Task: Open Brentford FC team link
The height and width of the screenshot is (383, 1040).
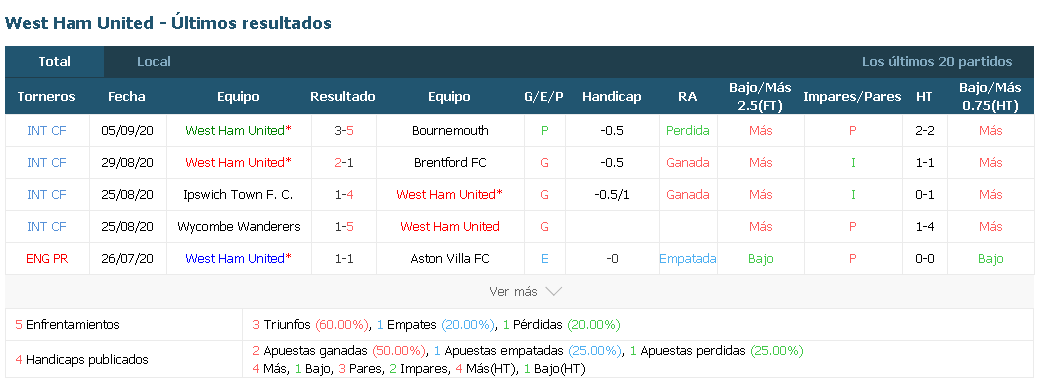Action: pyautogui.click(x=450, y=163)
